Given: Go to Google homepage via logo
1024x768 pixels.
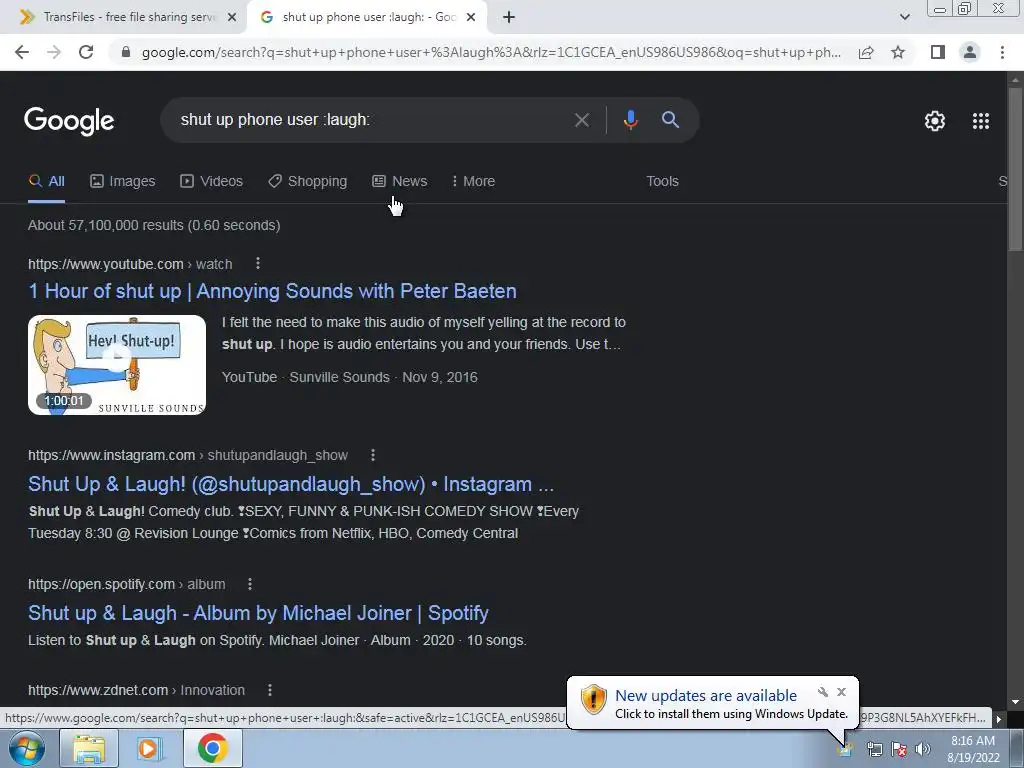Looking at the screenshot, I should 69,121.
